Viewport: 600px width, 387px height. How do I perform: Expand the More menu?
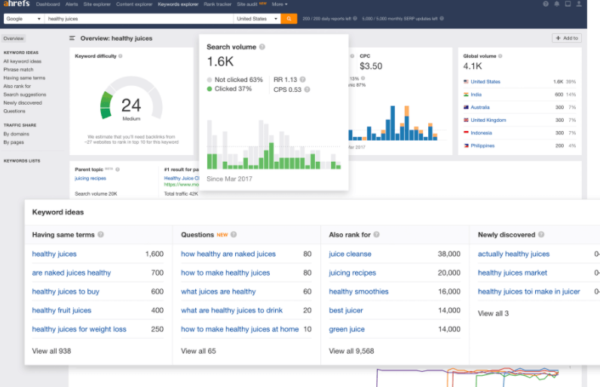[279, 4]
